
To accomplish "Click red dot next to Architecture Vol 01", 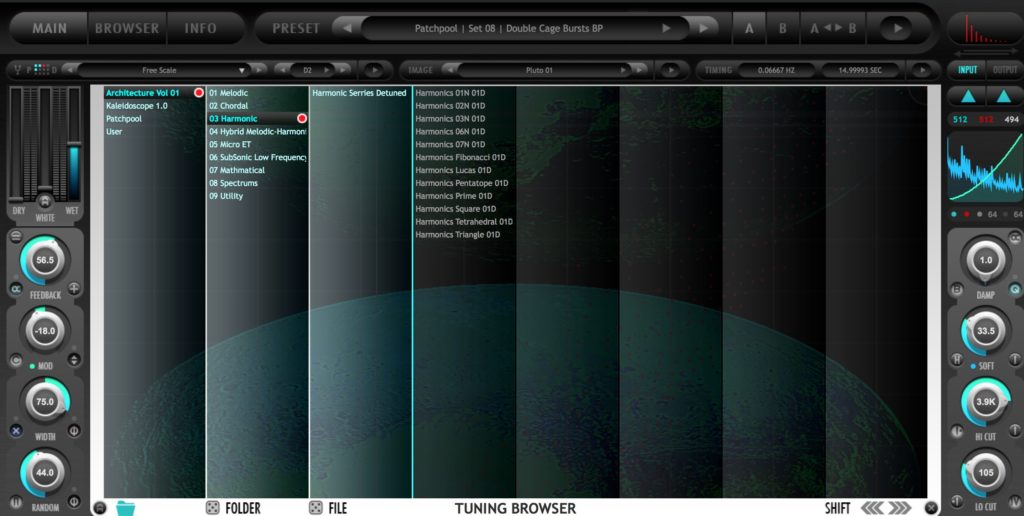I will pyautogui.click(x=199, y=93).
